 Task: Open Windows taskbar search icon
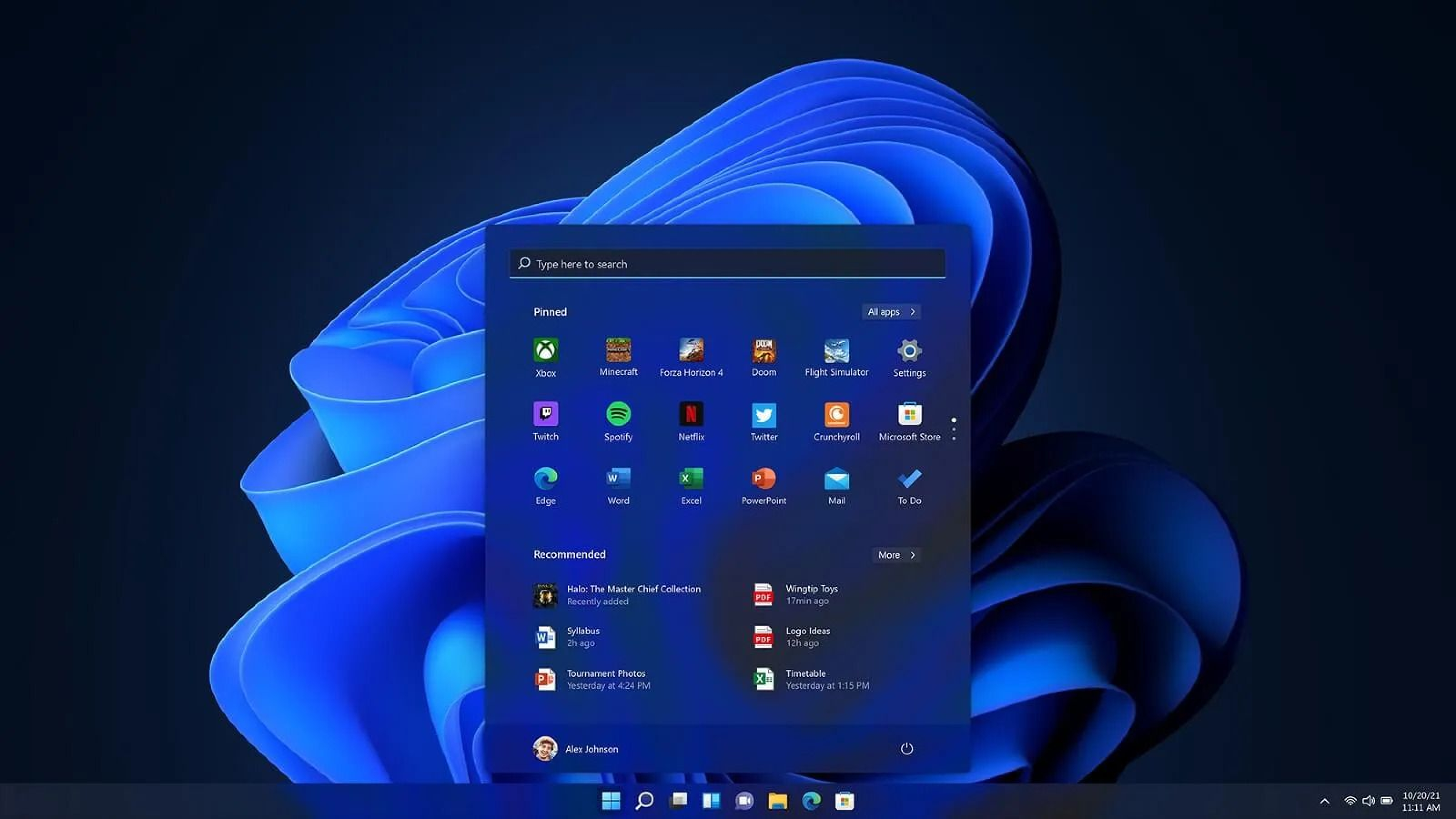point(644,799)
